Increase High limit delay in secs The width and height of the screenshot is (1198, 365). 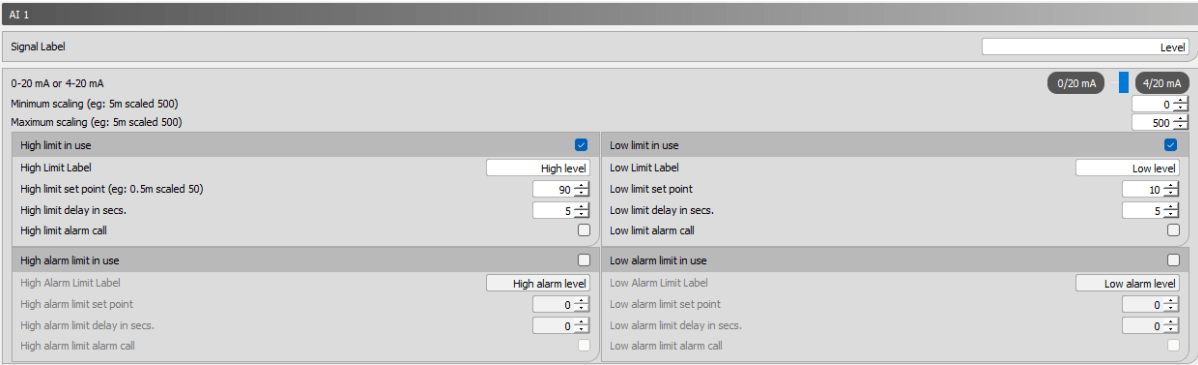coord(581,206)
